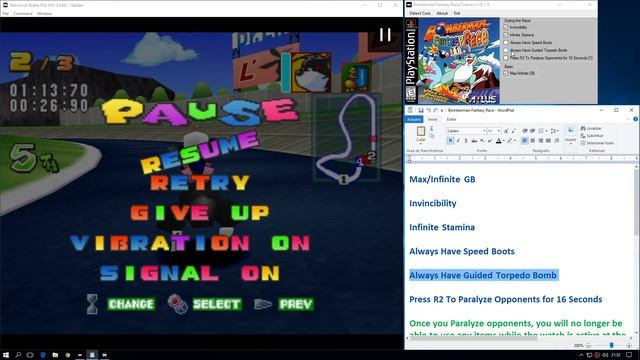Switch to the Exibir tab in WordPad

point(451,119)
